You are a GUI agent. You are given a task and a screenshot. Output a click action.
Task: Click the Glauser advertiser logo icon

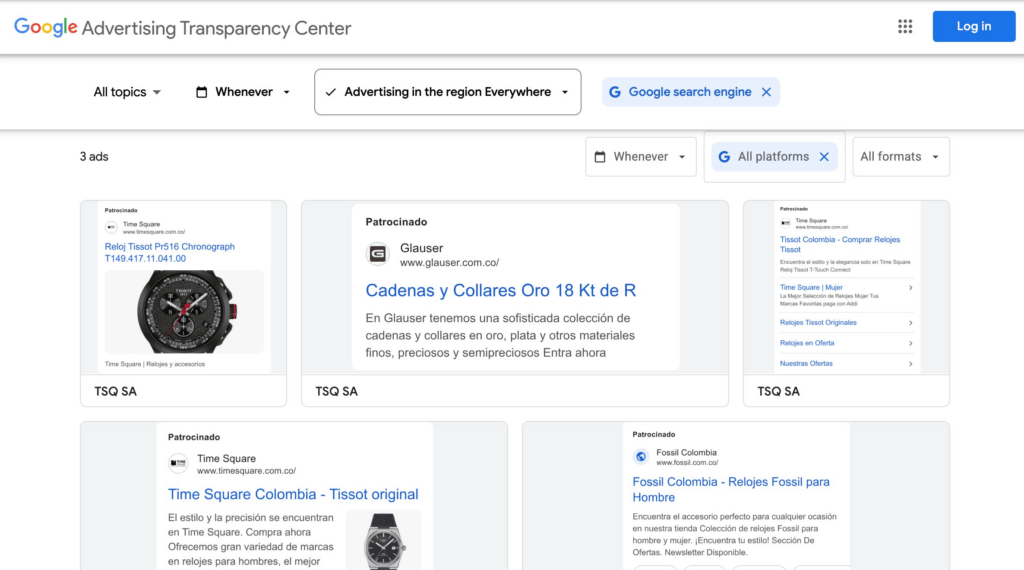click(378, 254)
